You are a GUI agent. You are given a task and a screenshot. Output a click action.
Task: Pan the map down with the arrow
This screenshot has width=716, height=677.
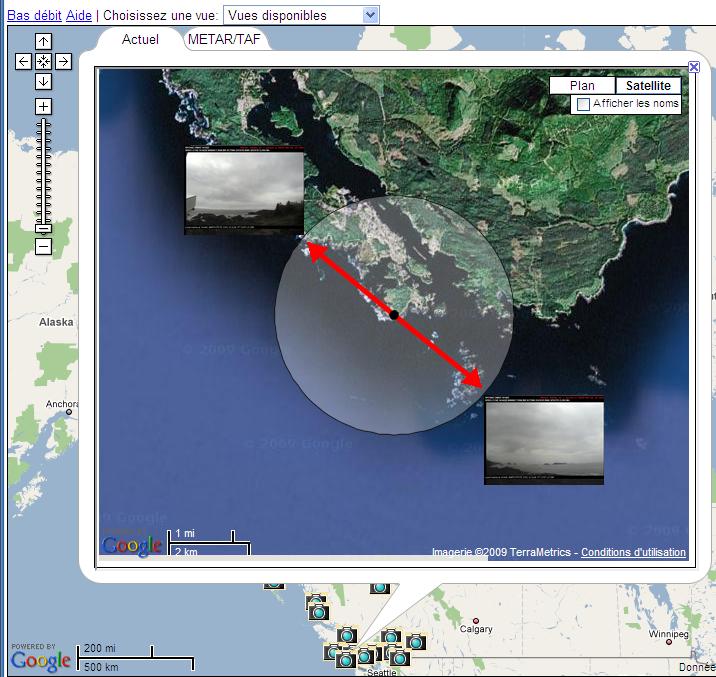click(43, 81)
